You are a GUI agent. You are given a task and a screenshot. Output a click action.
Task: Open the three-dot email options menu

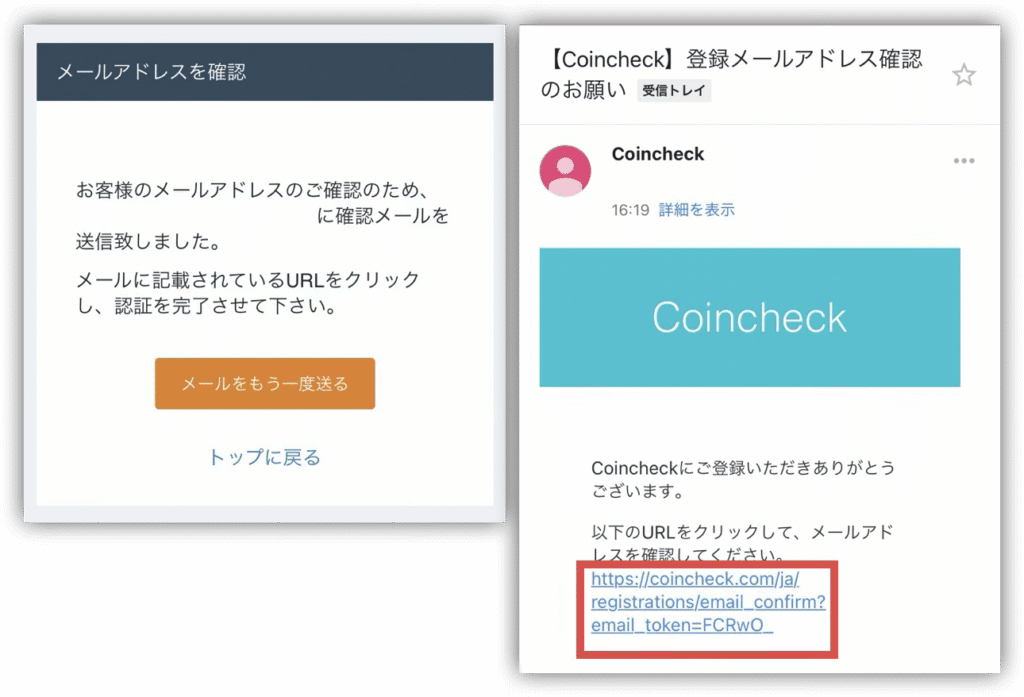964,161
